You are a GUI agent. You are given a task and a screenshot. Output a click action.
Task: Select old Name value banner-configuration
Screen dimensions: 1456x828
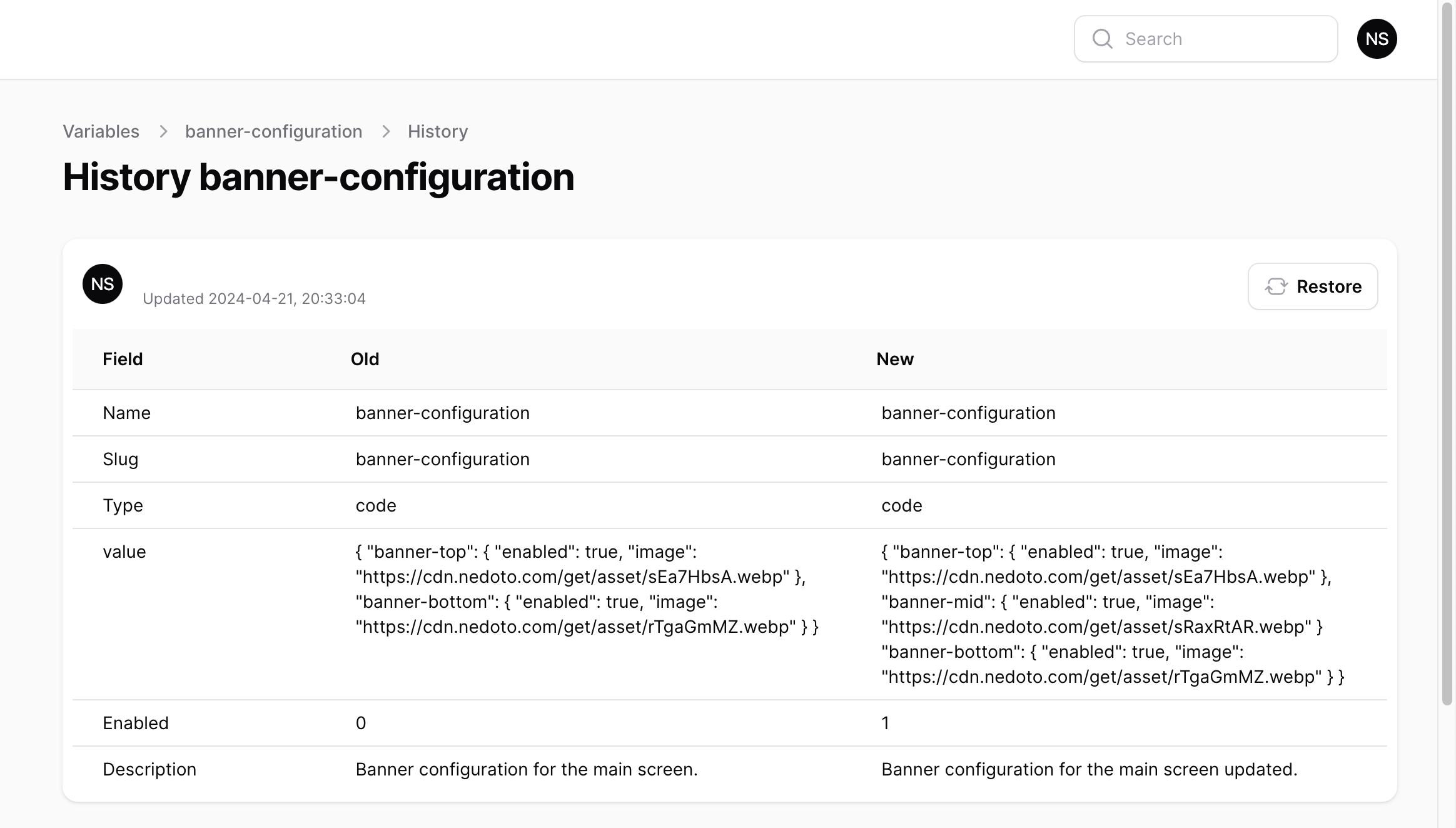pyautogui.click(x=443, y=413)
